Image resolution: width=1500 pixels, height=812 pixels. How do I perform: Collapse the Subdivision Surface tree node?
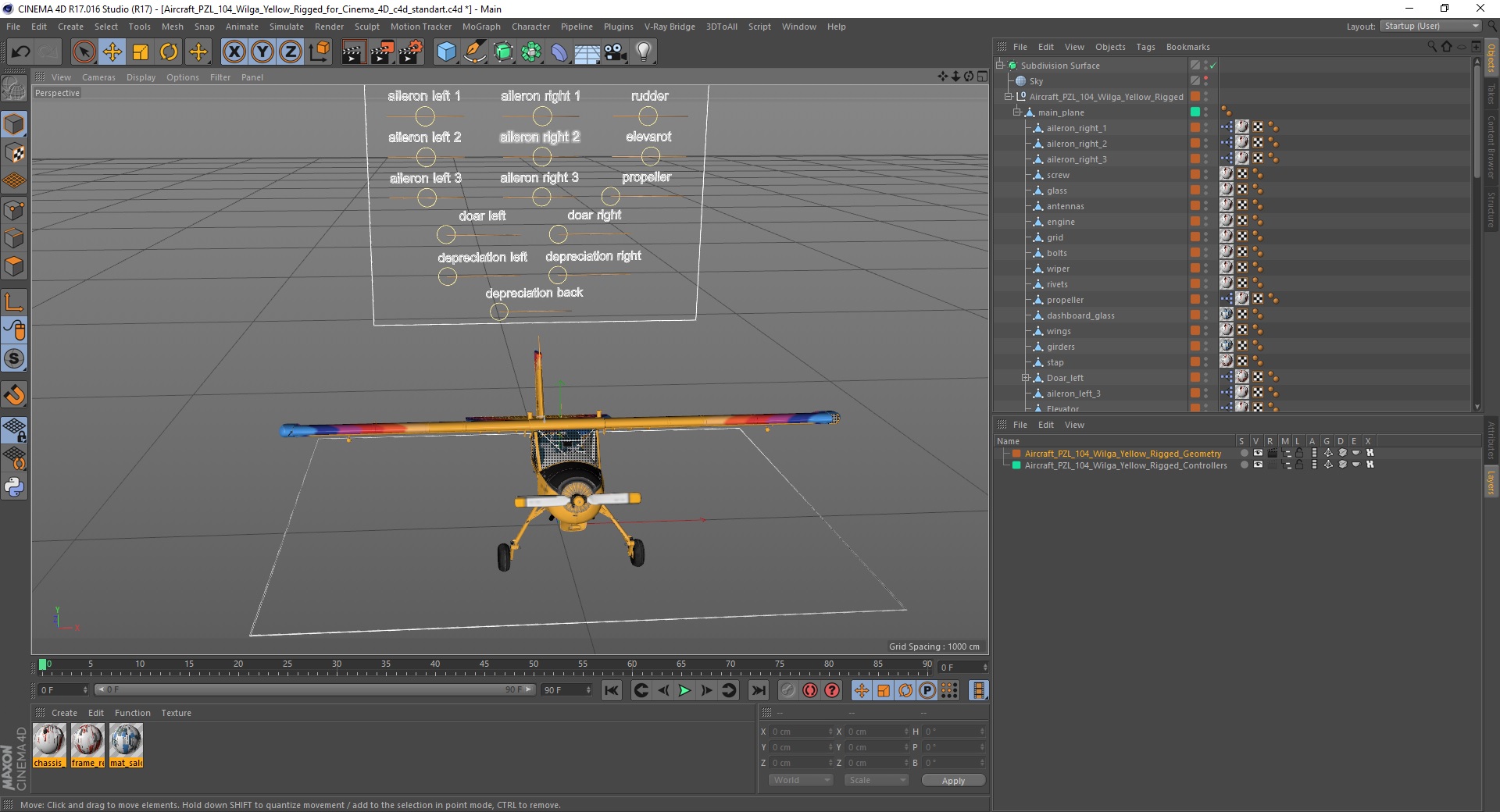(999, 66)
